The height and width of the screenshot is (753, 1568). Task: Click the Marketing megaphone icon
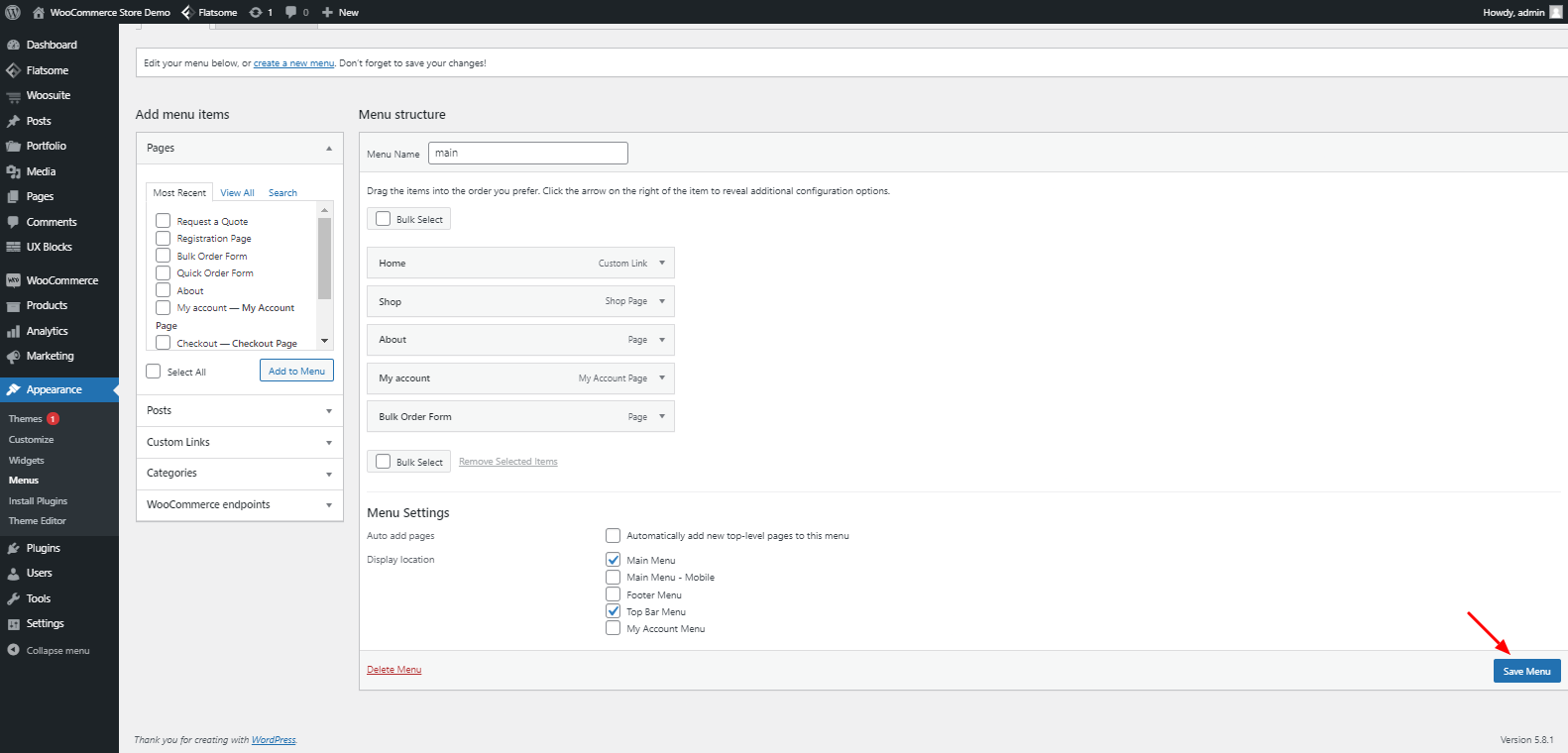point(13,357)
